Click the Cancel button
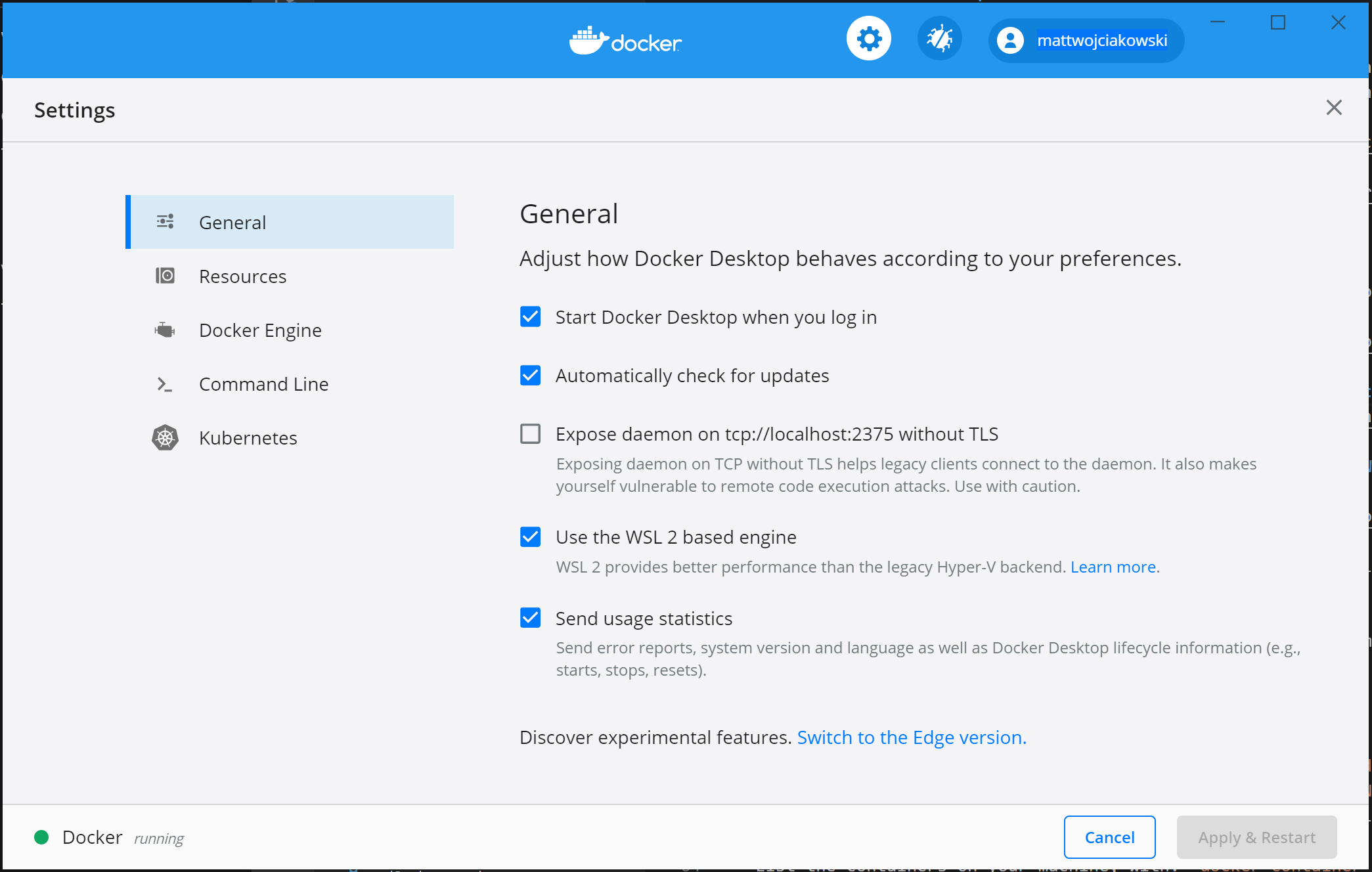 click(1110, 838)
